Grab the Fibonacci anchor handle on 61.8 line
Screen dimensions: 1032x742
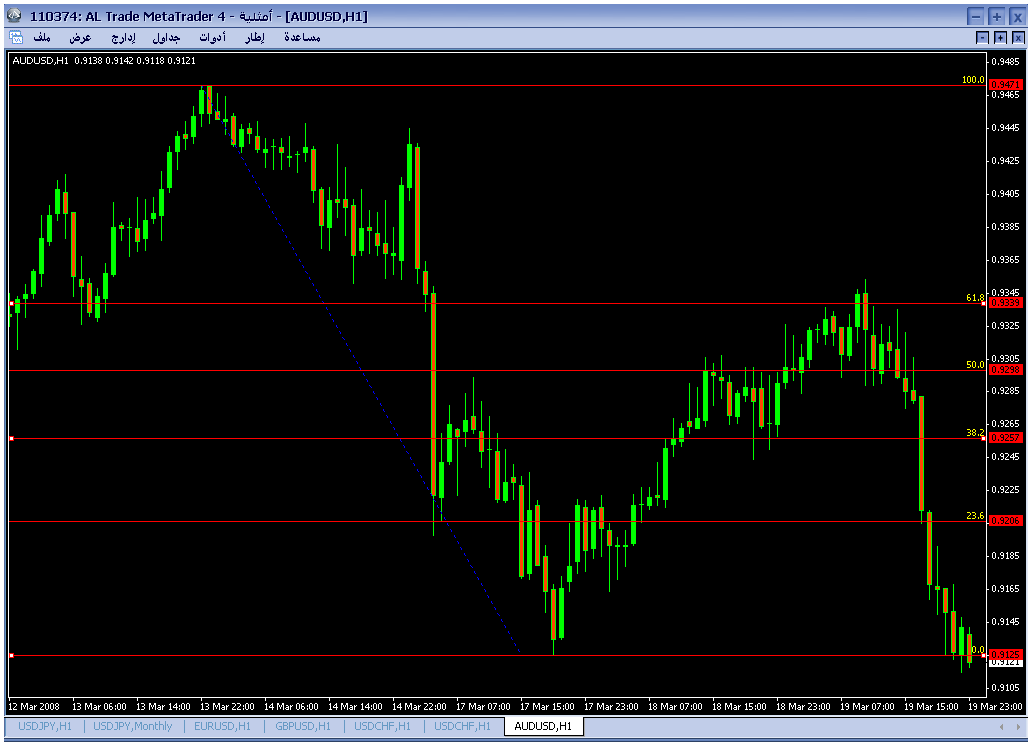point(11,304)
